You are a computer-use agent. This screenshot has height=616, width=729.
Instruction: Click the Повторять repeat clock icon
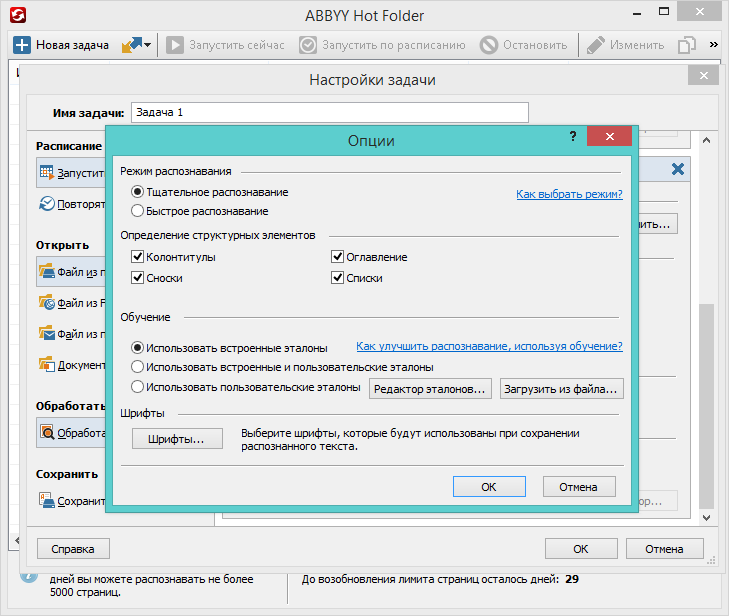pos(46,204)
